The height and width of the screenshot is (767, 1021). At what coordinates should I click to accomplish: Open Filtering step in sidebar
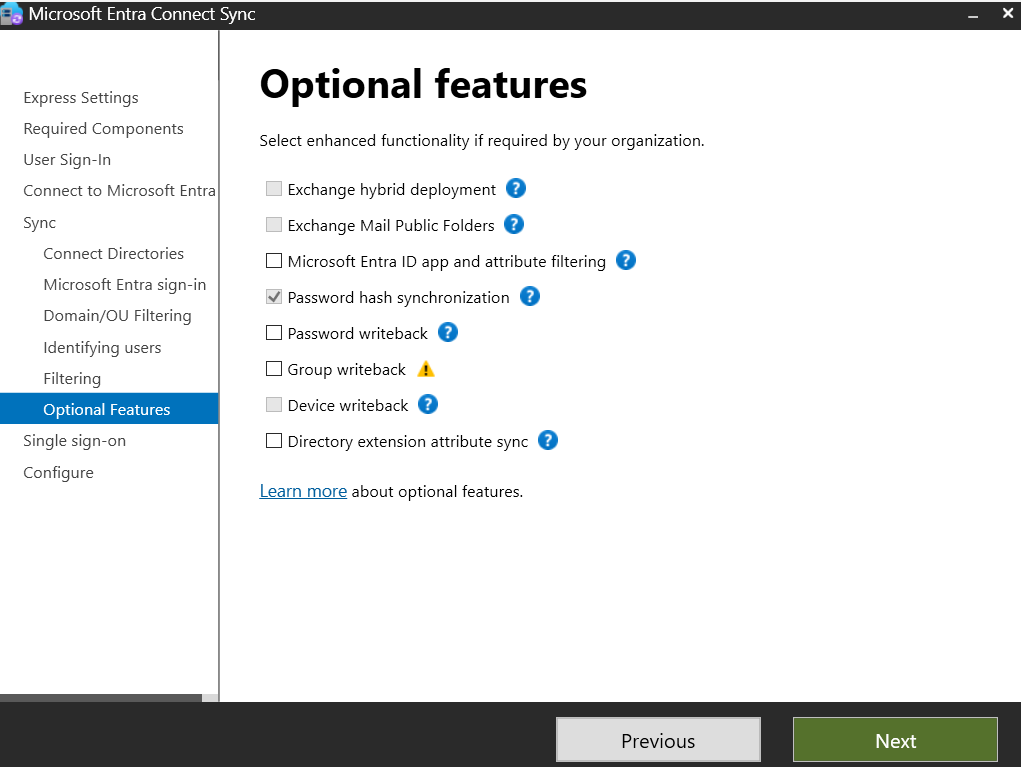pos(72,379)
